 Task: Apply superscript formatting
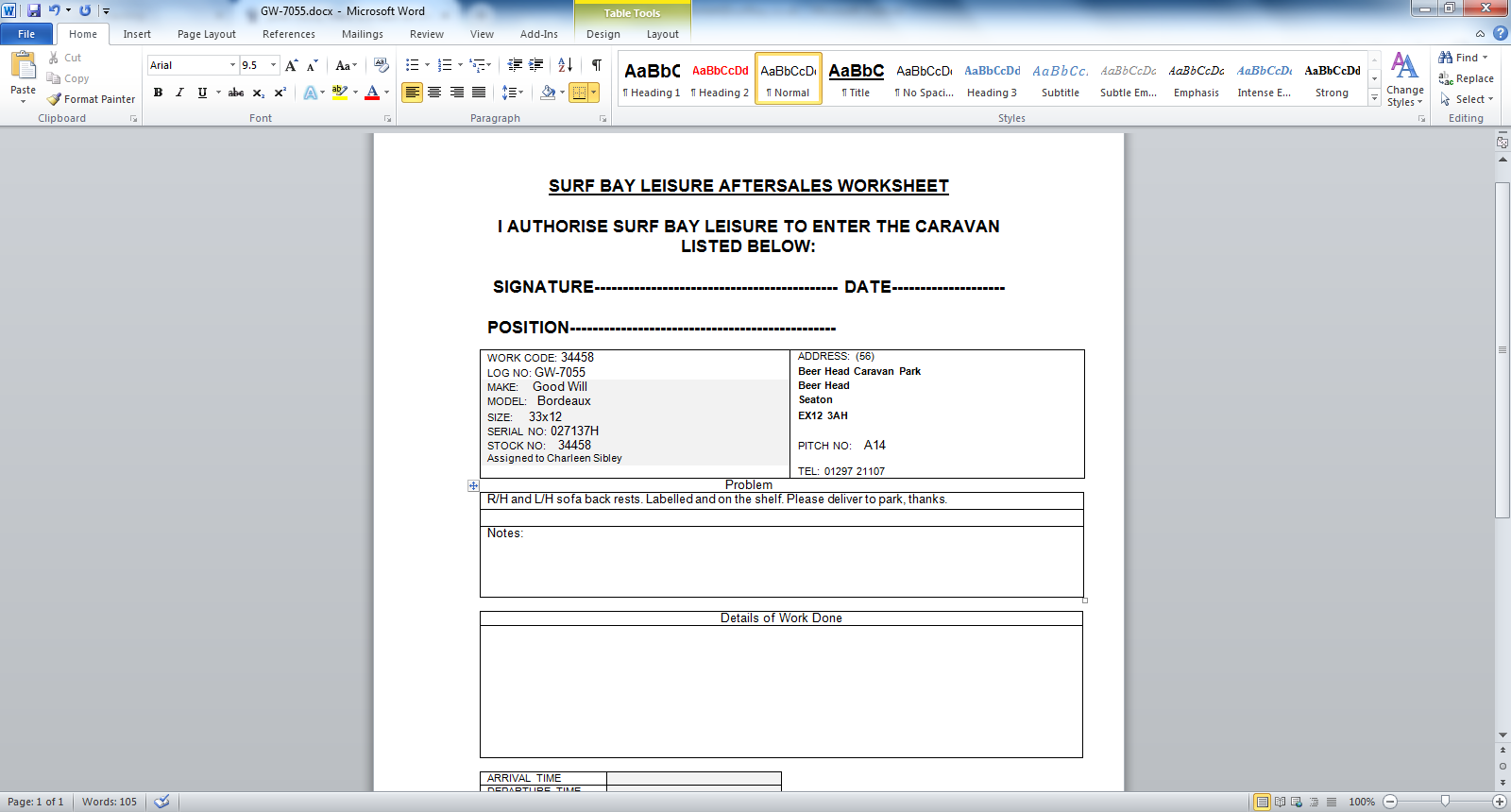[280, 93]
